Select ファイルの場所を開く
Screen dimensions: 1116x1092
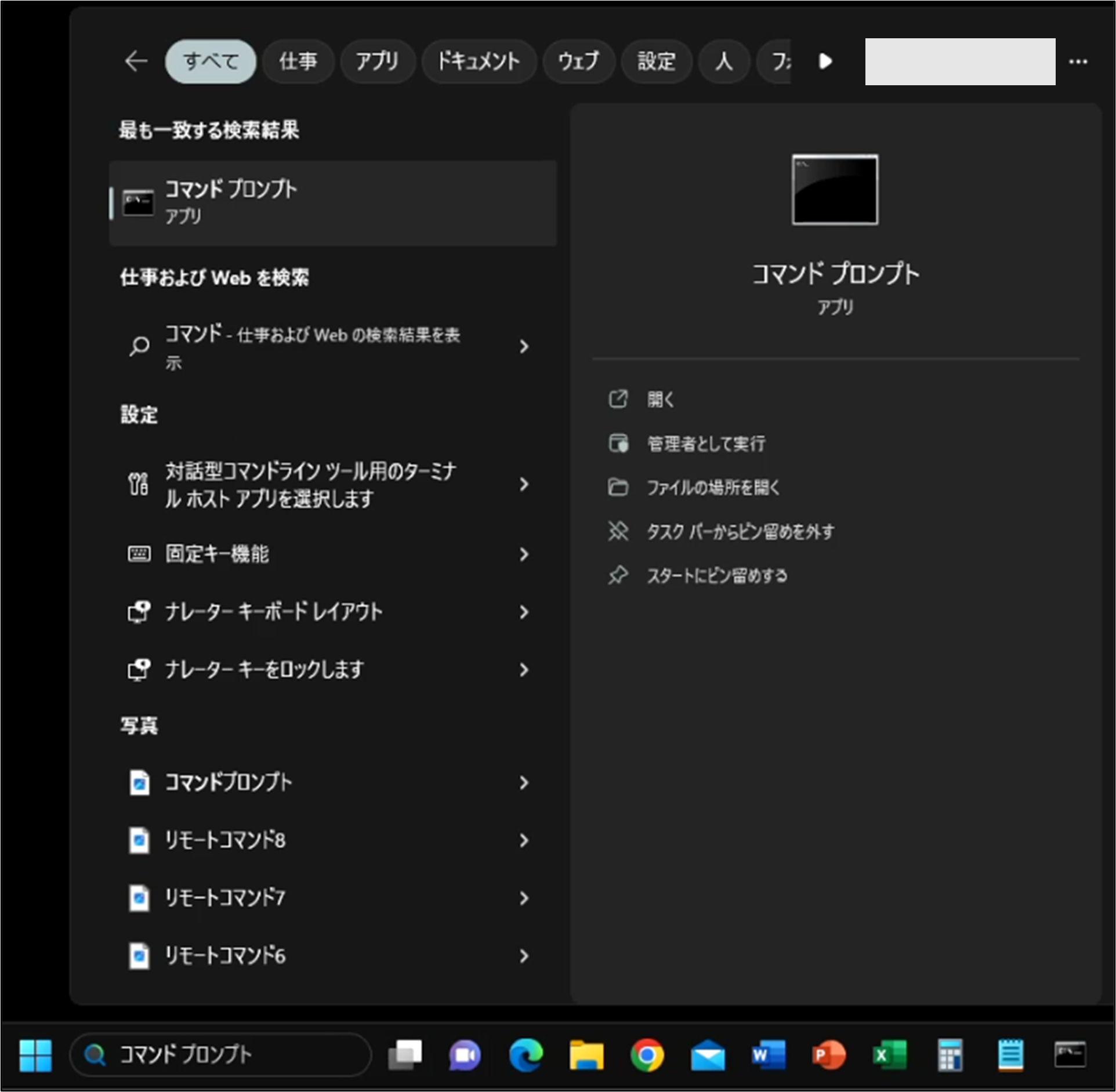coord(713,487)
